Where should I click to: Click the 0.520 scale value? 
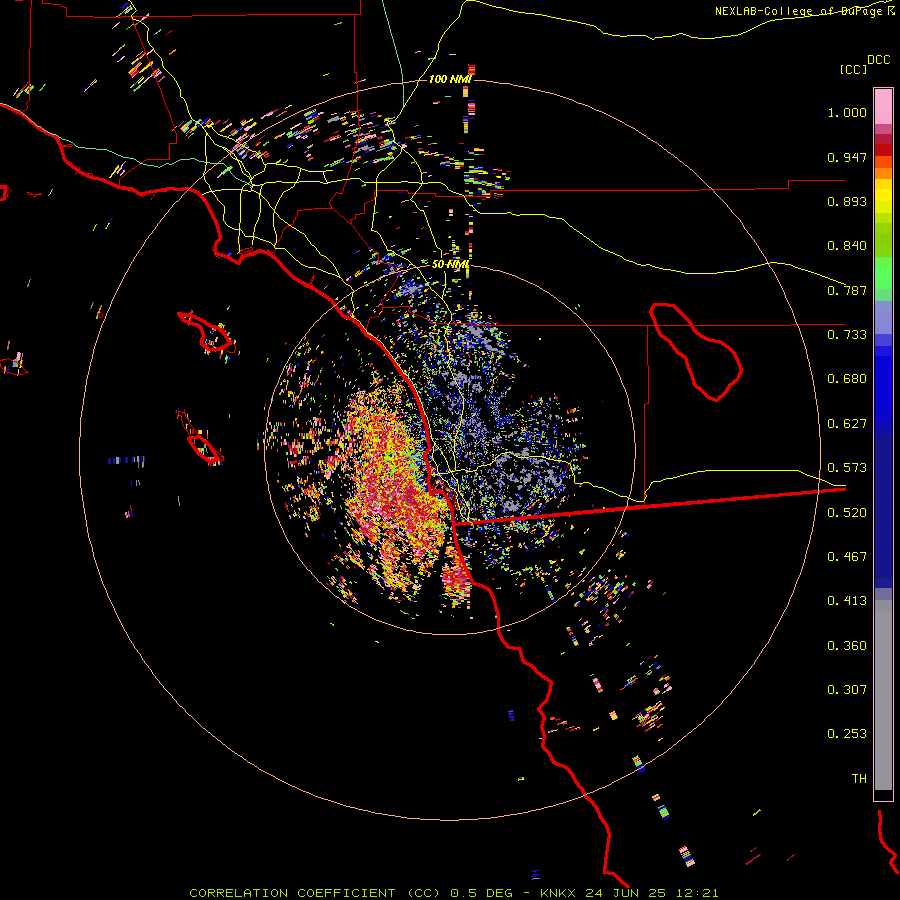(x=847, y=513)
